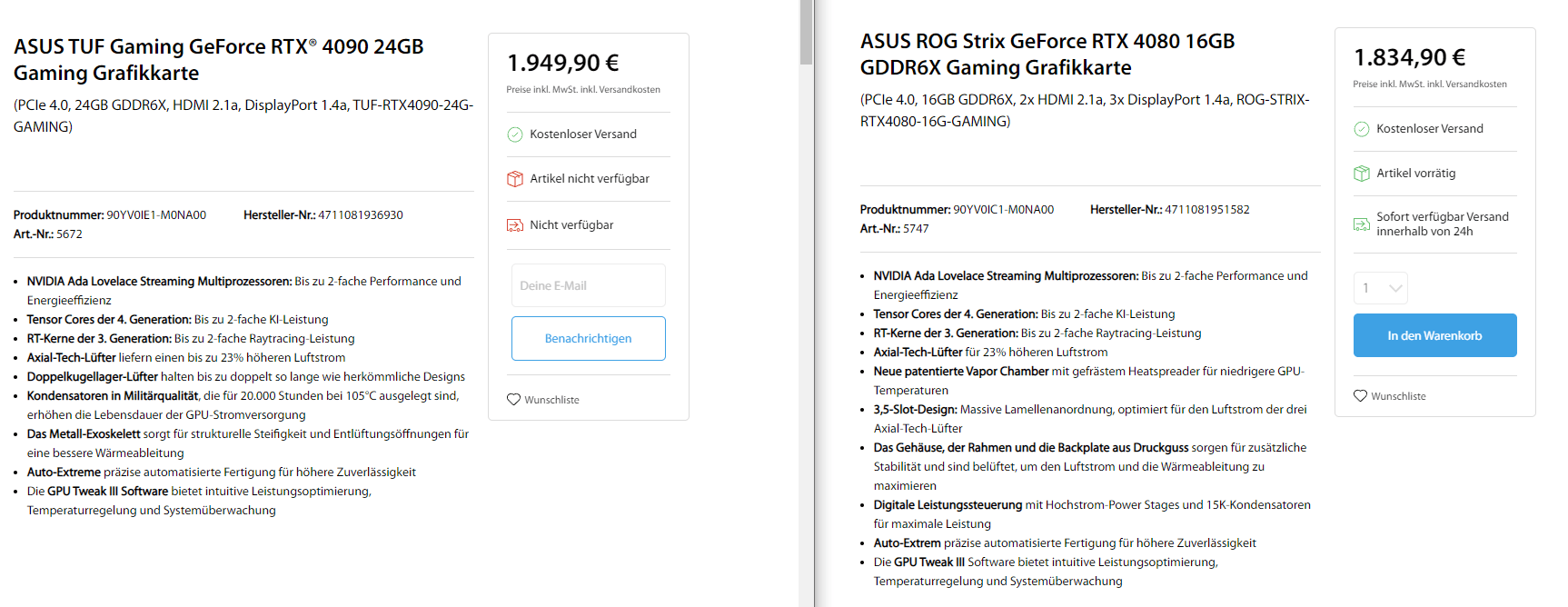Click the green truck icon beside Sofort verfügbar

[x=1361, y=224]
